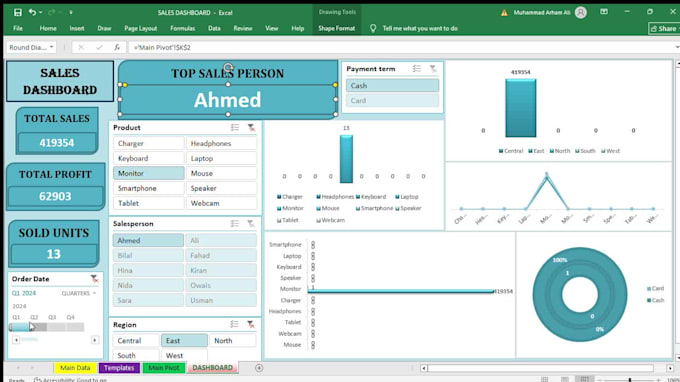Click the Ribbon Display Options icon
Image resolution: width=680 pixels, height=382 pixels.
point(604,12)
